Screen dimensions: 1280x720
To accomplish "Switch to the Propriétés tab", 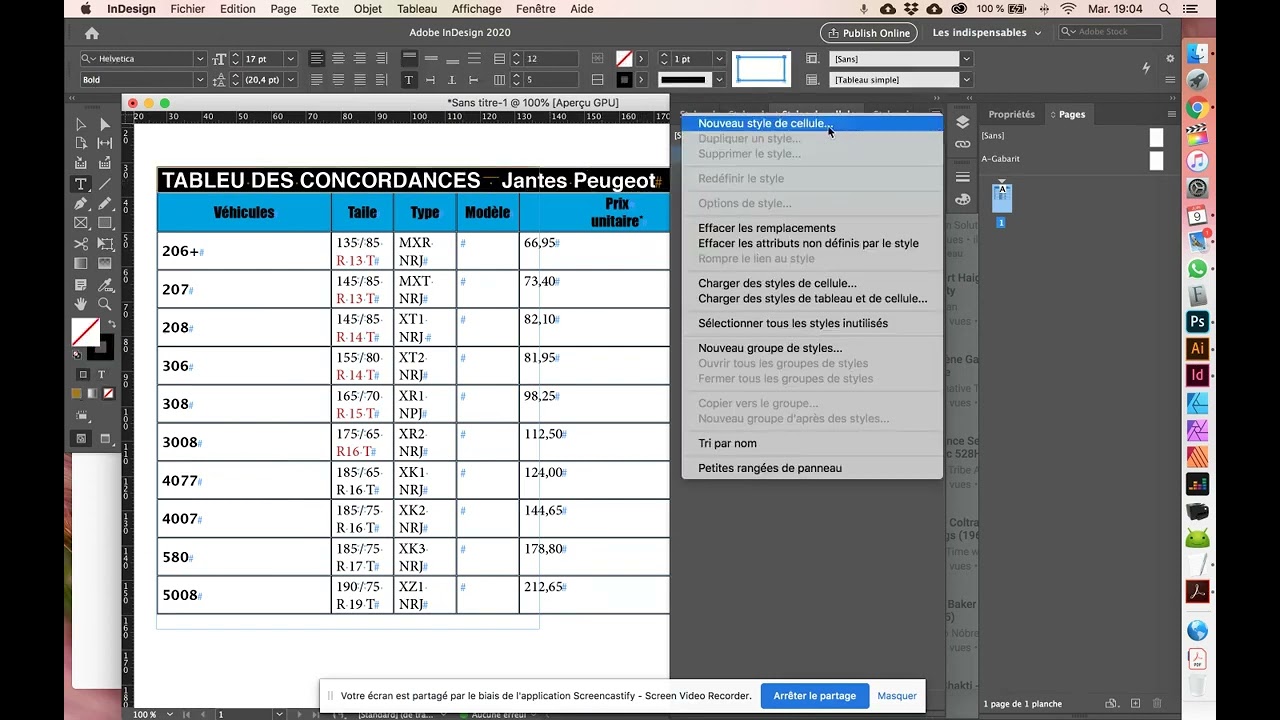I will point(1011,114).
